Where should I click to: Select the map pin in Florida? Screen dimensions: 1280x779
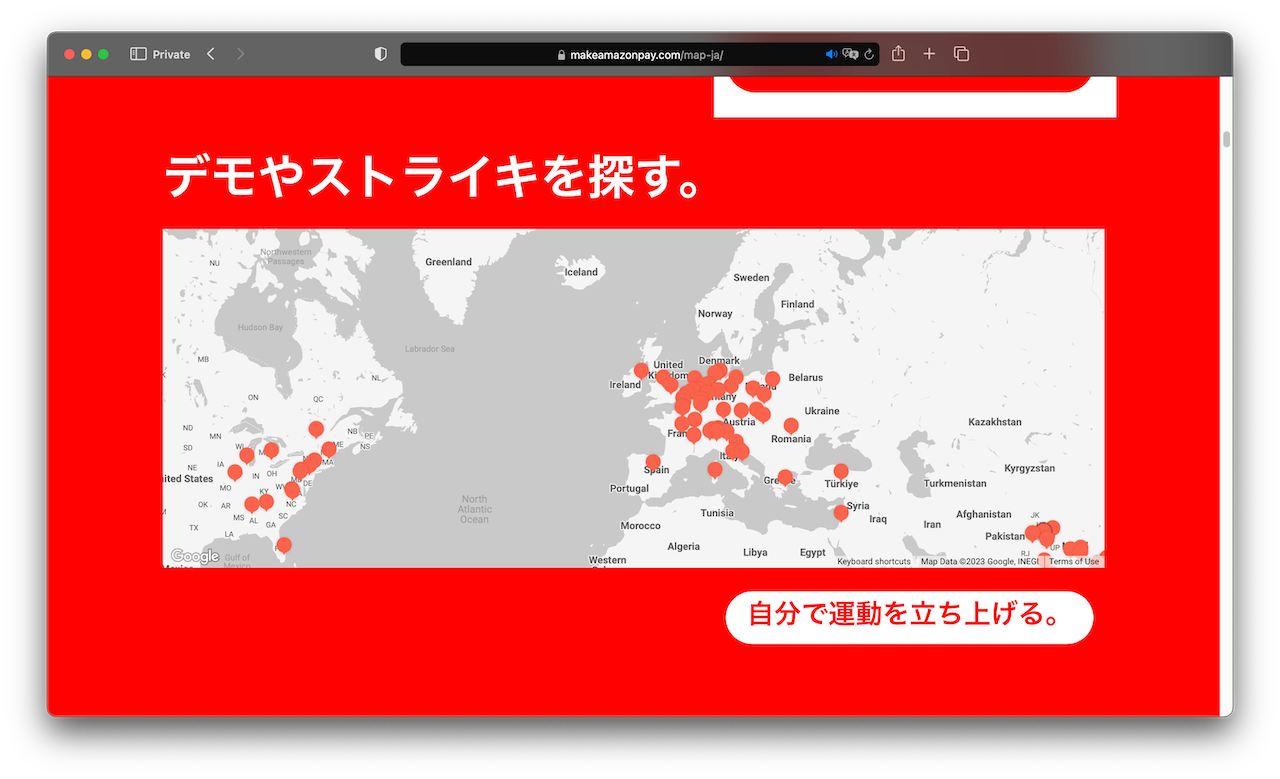coord(284,546)
